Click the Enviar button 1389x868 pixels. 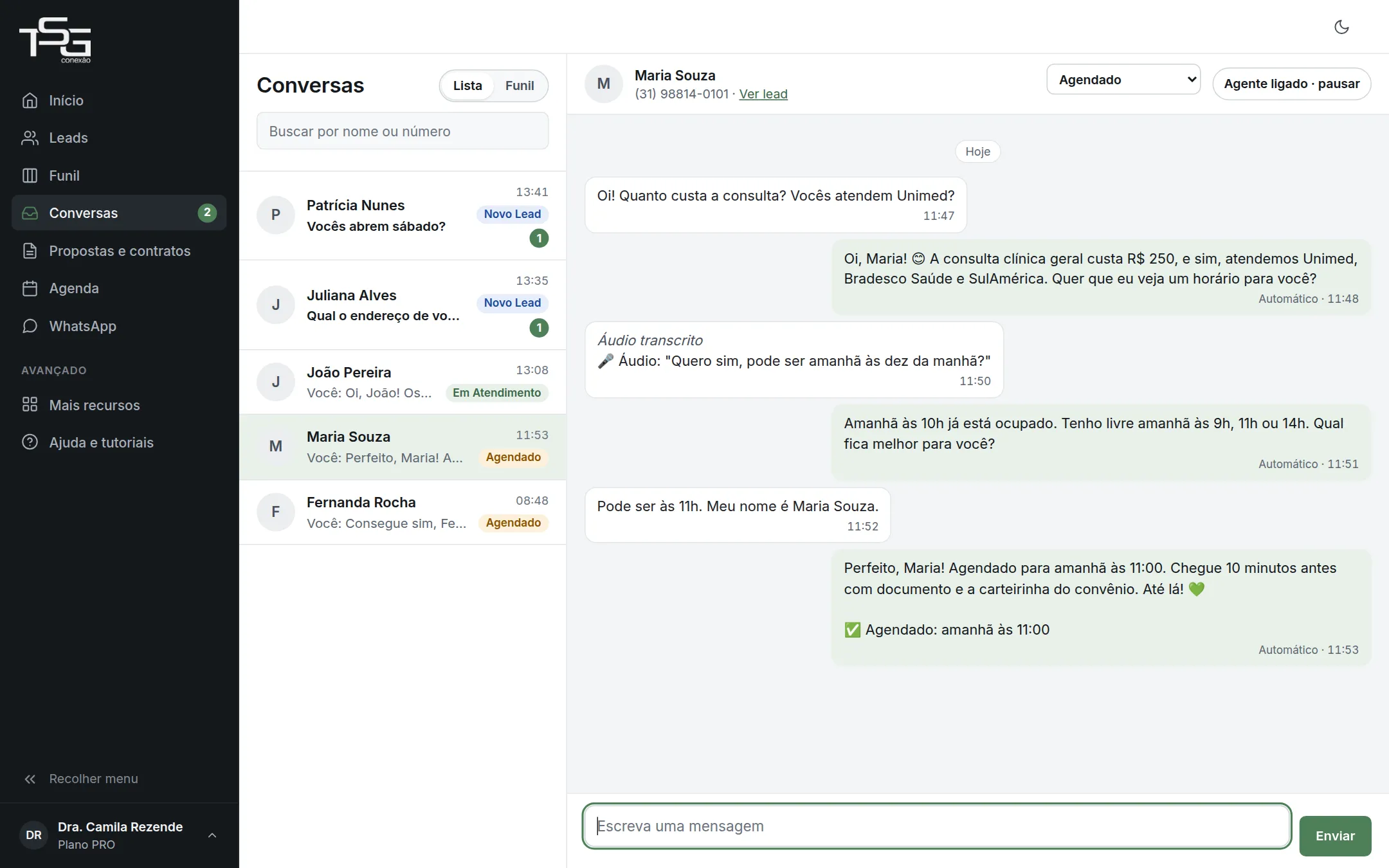[1335, 836]
